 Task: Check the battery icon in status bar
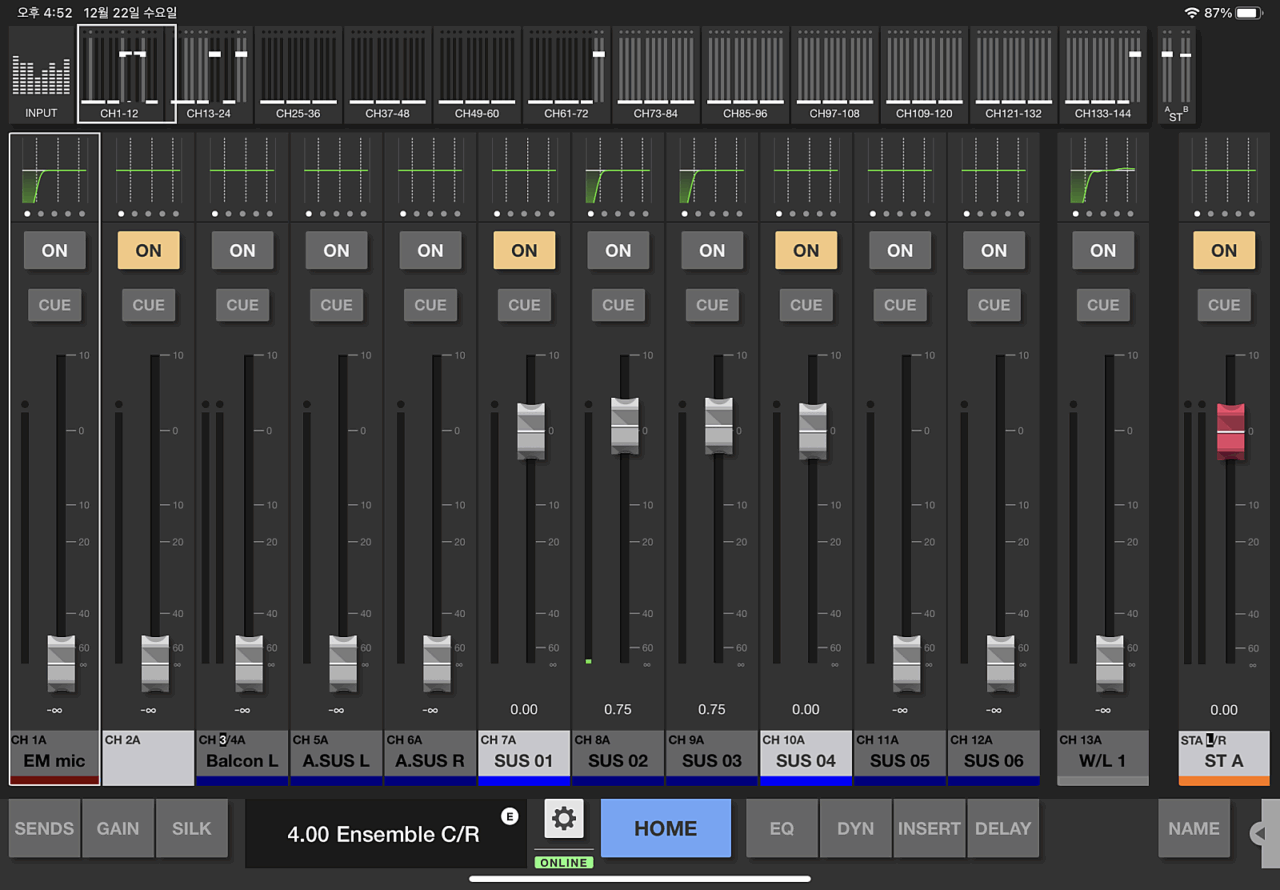click(1250, 13)
